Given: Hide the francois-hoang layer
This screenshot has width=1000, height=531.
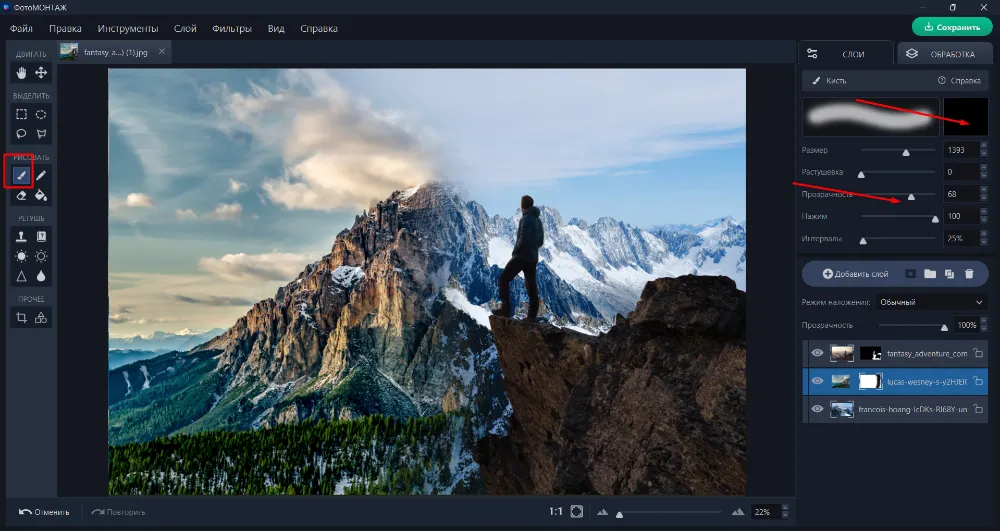Looking at the screenshot, I should (817, 409).
